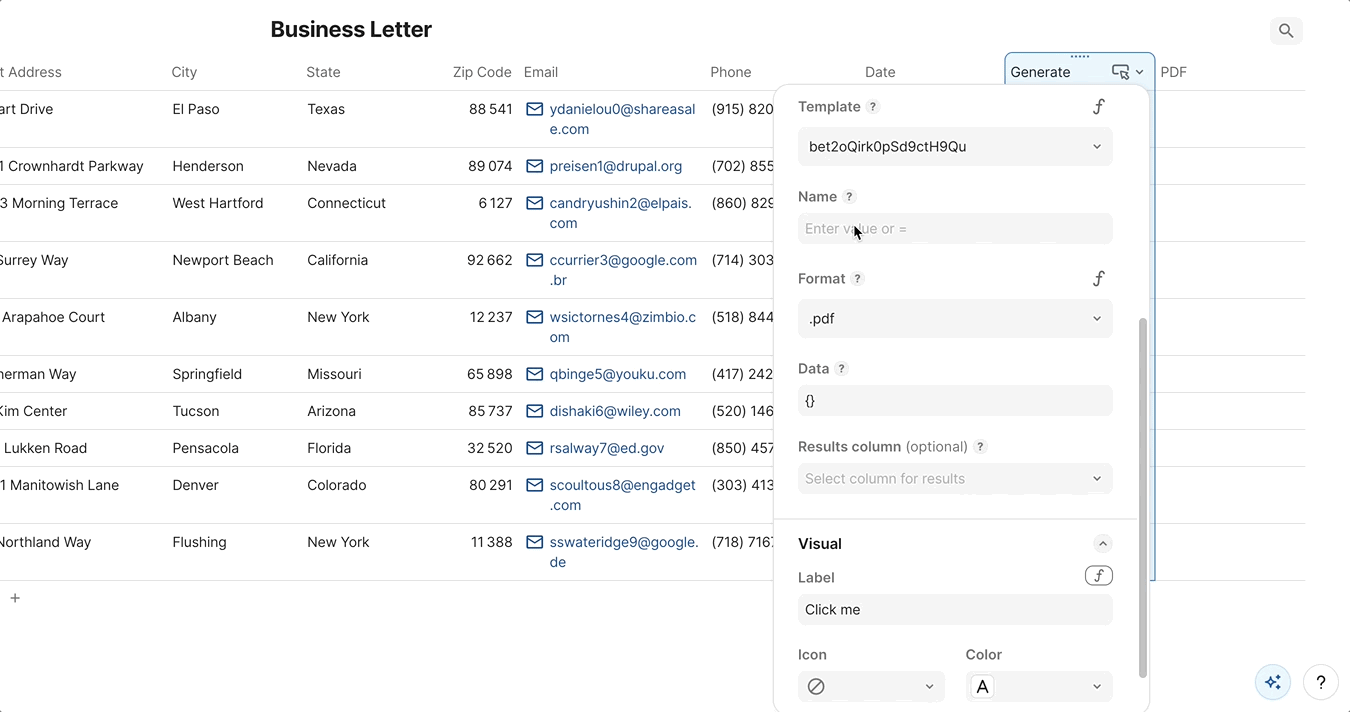Screen dimensions: 1350x712
Task: Click the help icon beside the Data label
Action: click(x=841, y=369)
